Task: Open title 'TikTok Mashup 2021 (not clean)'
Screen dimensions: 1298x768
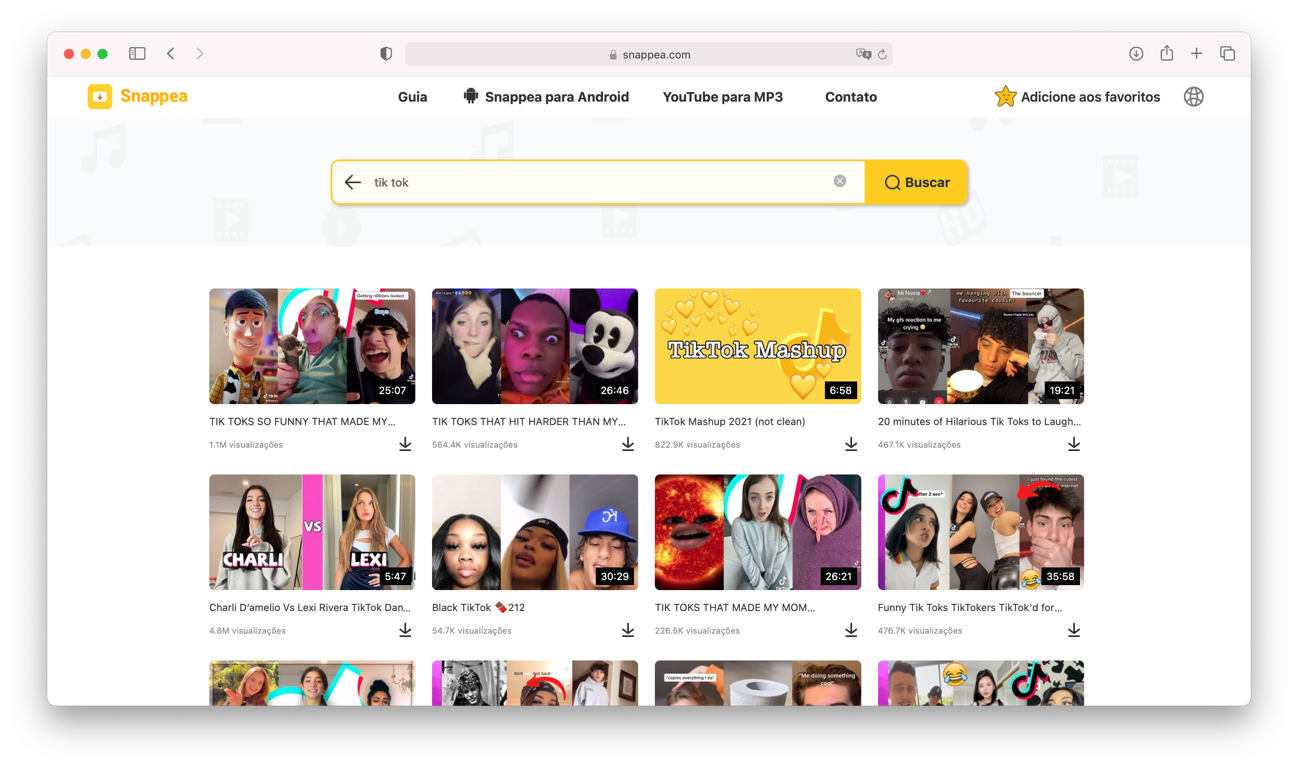Action: 730,422
